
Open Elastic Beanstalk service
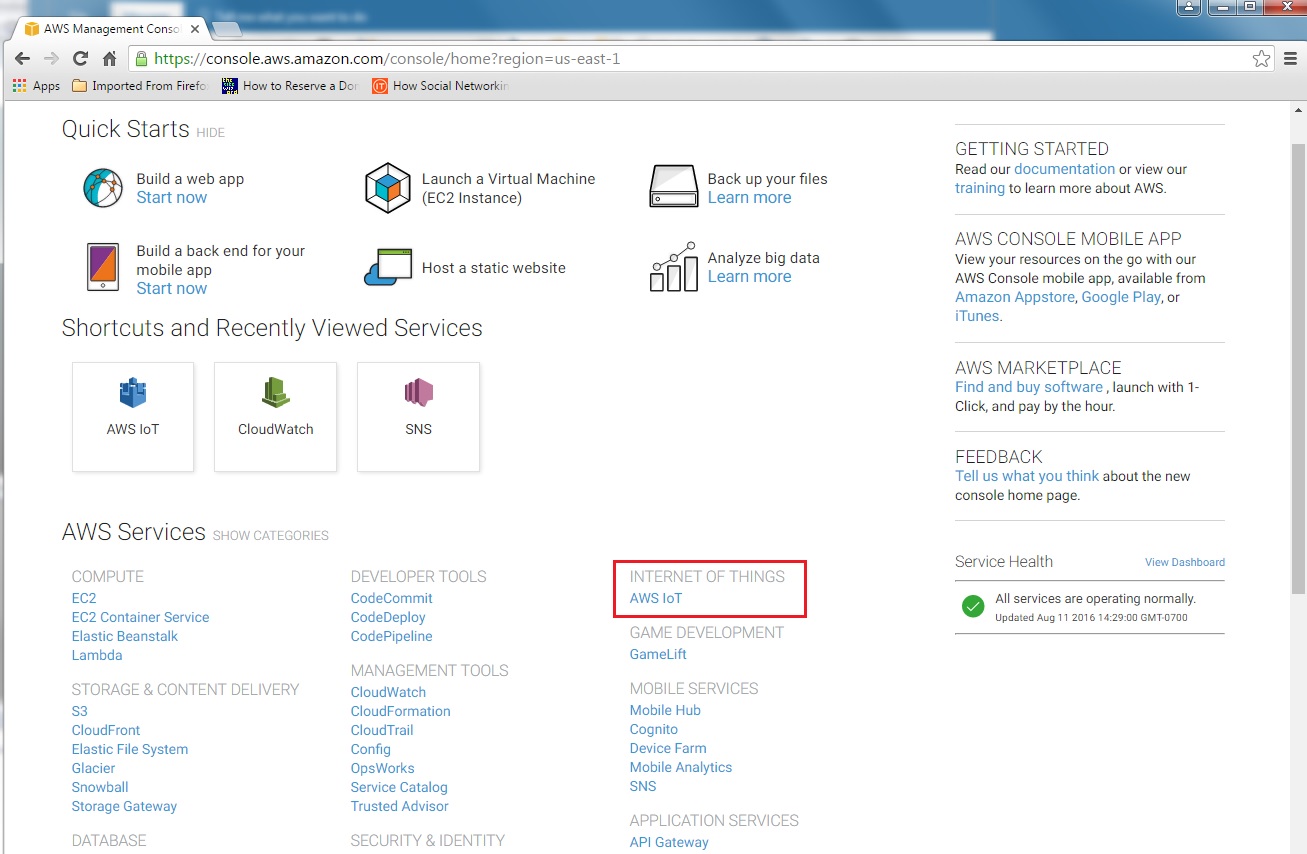125,636
